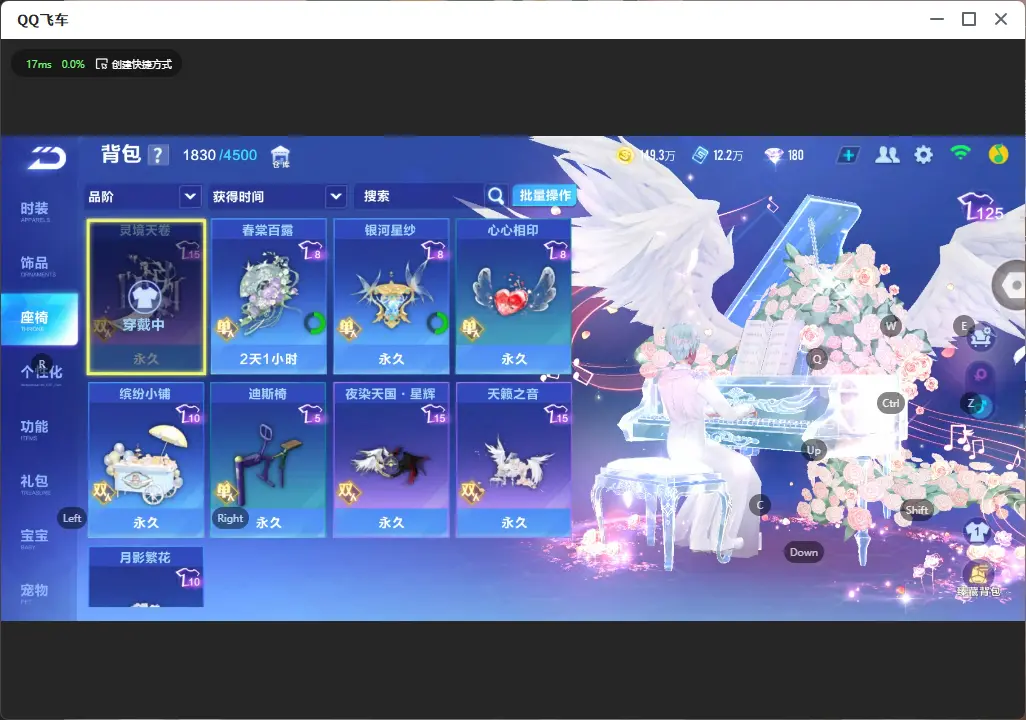
Task: Select the 座椅 seat tab
Action: pyautogui.click(x=39, y=319)
